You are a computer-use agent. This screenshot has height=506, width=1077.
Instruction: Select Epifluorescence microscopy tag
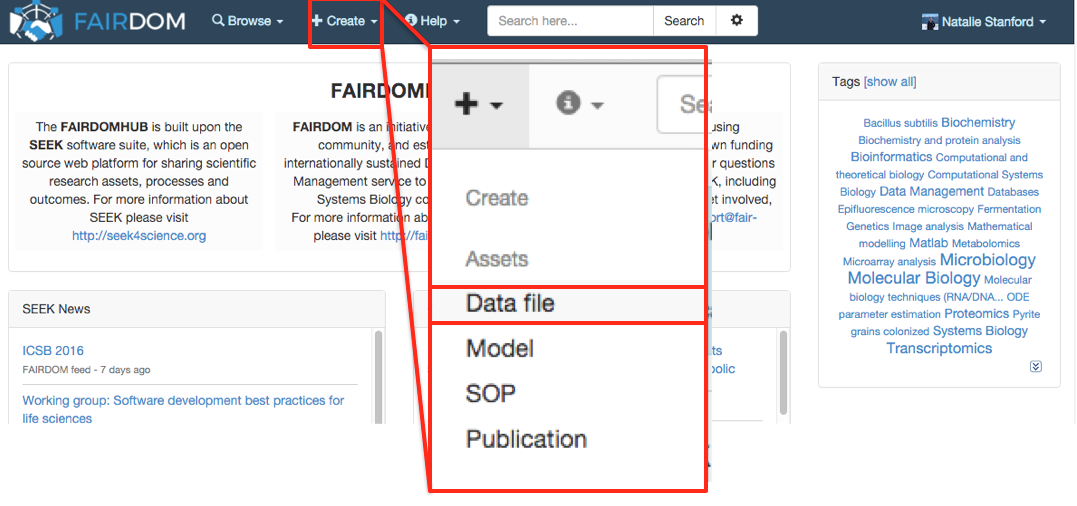coord(906,209)
